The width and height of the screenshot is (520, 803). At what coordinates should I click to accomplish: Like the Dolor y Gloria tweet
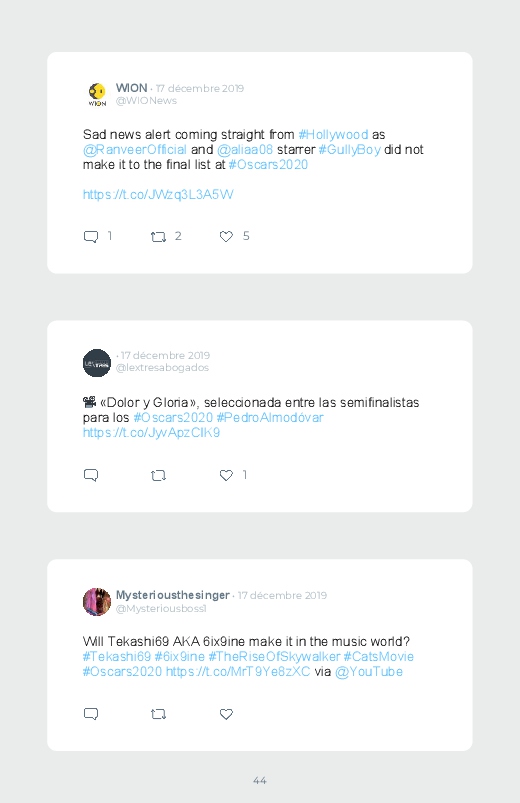(226, 475)
